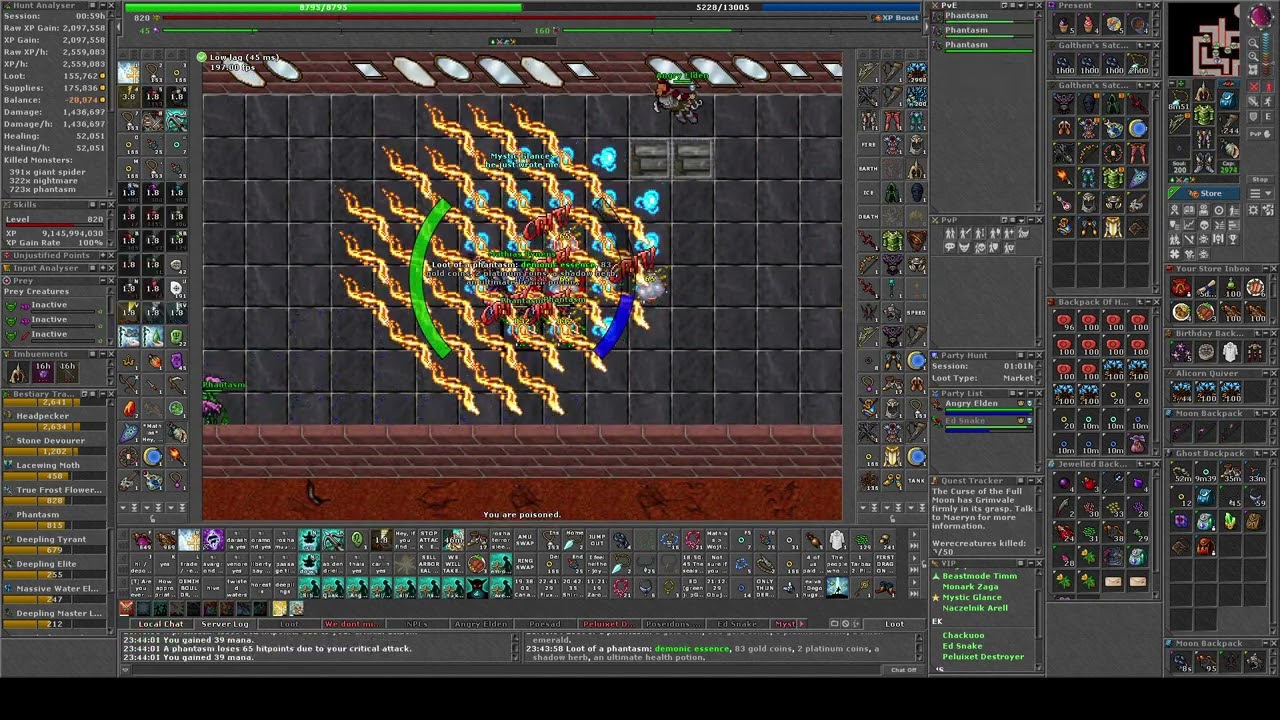The width and height of the screenshot is (1280, 720).
Task: Click the ice cream item in Present container
Action: click(1088, 24)
